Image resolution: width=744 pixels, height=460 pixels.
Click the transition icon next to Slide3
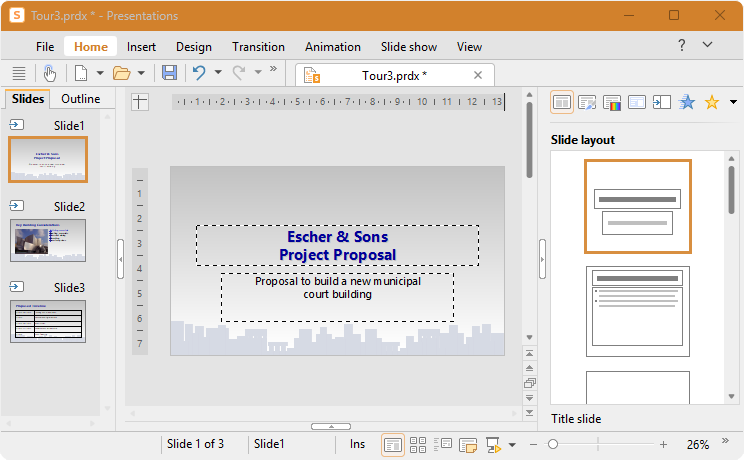17,287
